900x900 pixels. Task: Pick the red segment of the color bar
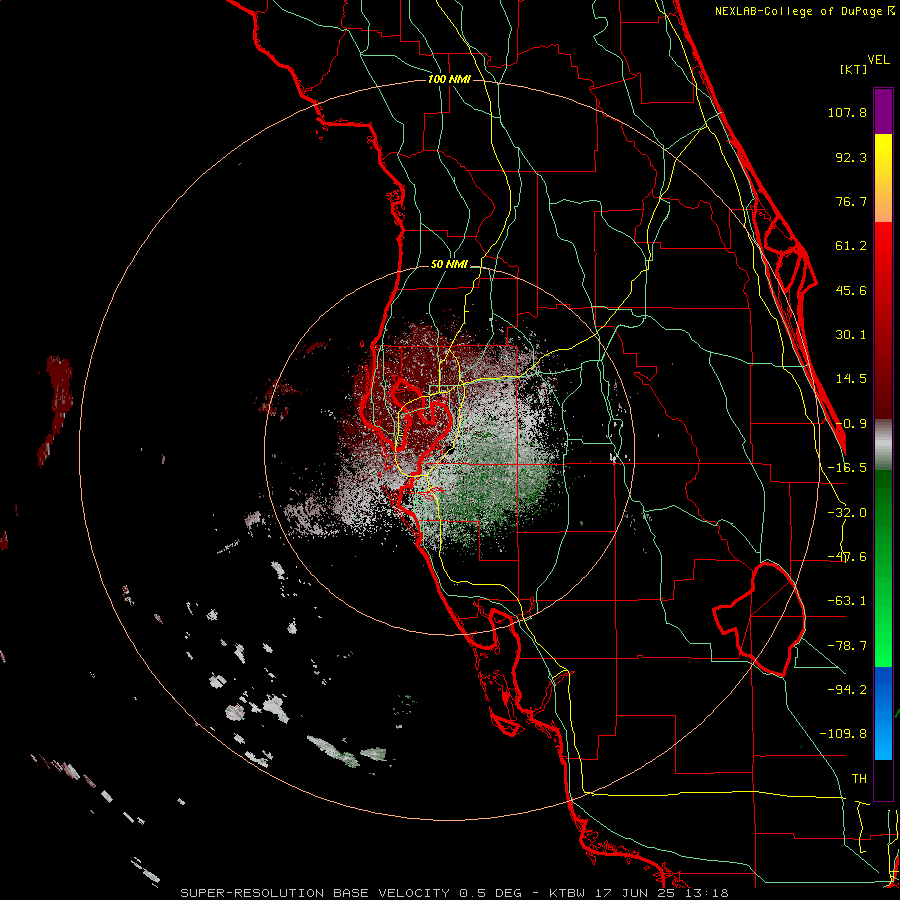[x=883, y=320]
